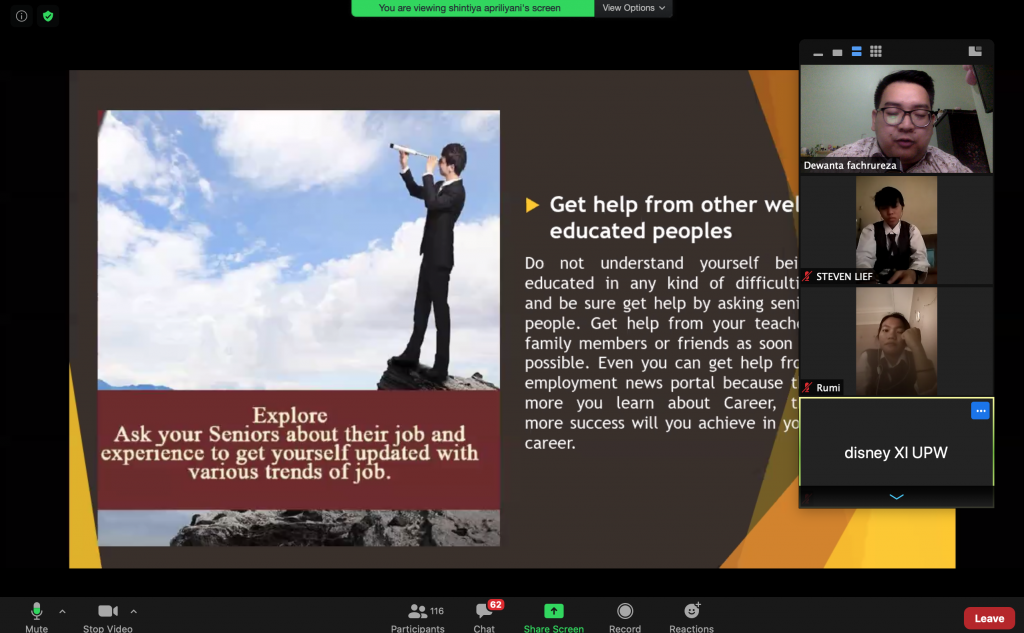Select Dewanta fachrureza's video thumbnail

pyautogui.click(x=897, y=118)
